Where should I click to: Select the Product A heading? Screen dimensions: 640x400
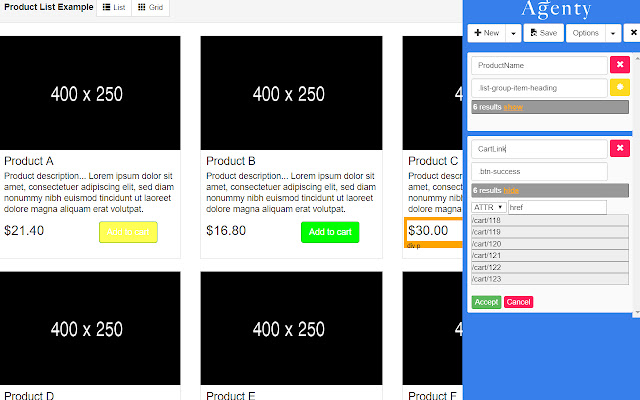point(29,161)
